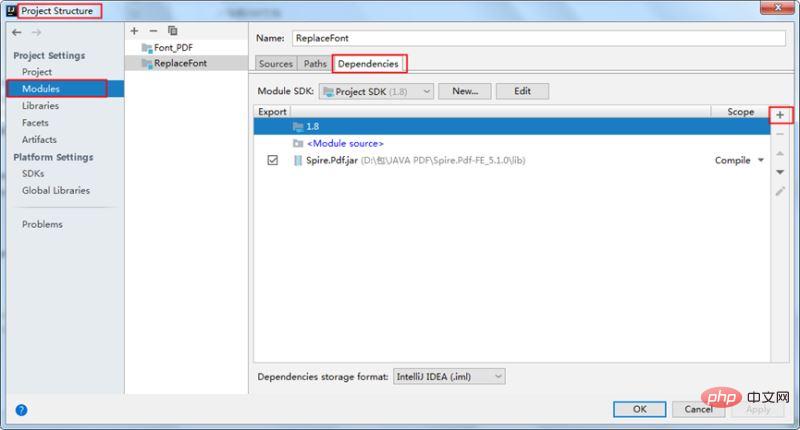
Task: Open the Module SDK dropdown
Action: coord(377,91)
